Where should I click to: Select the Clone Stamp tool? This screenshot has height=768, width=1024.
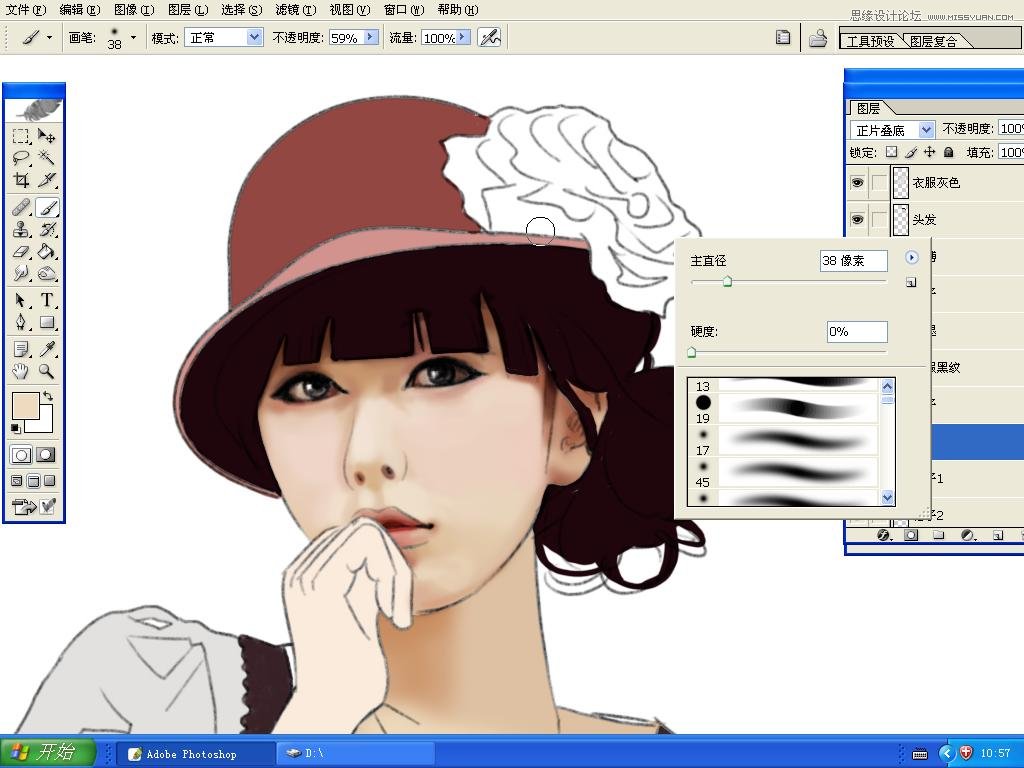click(x=21, y=229)
